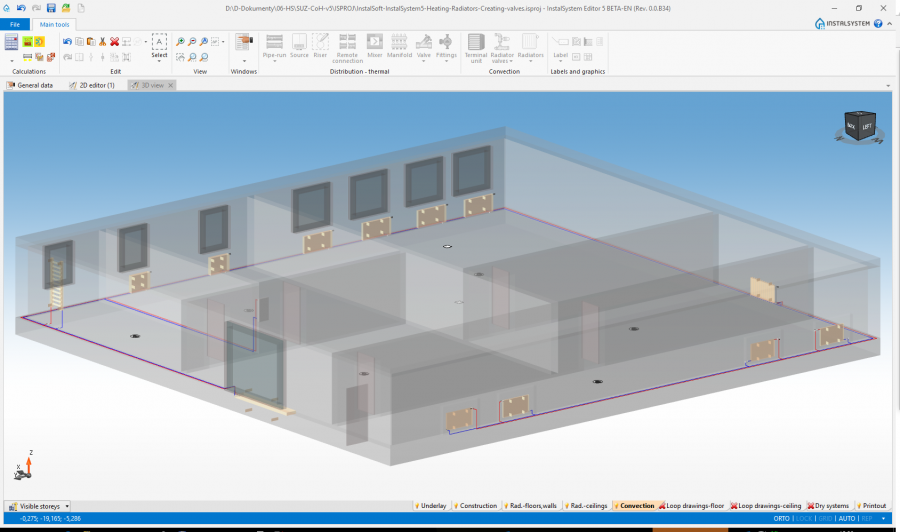This screenshot has height=532, width=900.
Task: Switch to the 2D editor (1) tab
Action: 91,85
